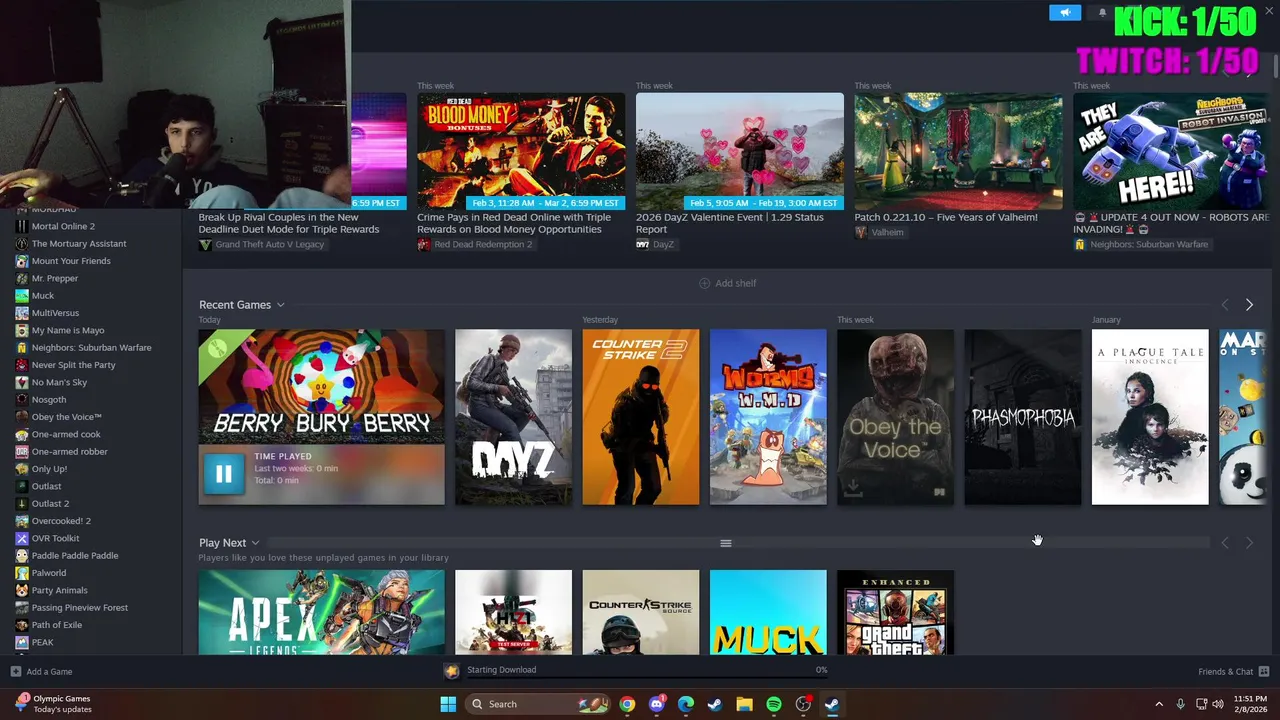Open Google Chrome from the taskbar
Screen dimensions: 1280x720
[x=627, y=704]
